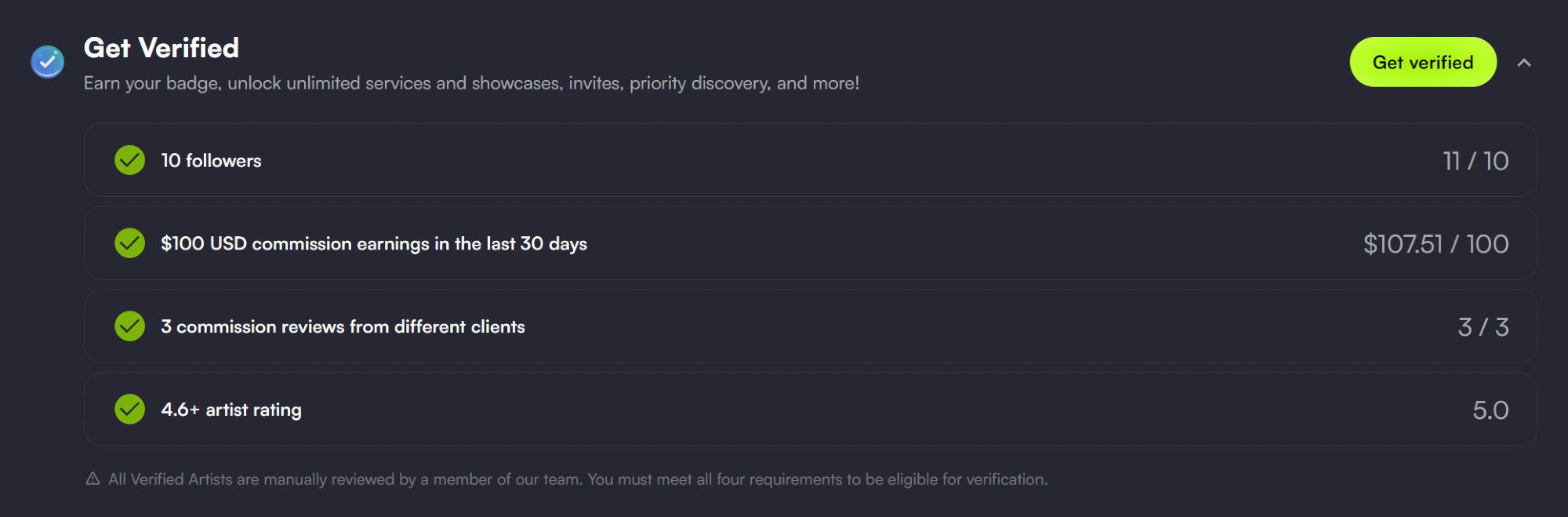Click the "All Verified Artists are manually reviewed" note

578,479
